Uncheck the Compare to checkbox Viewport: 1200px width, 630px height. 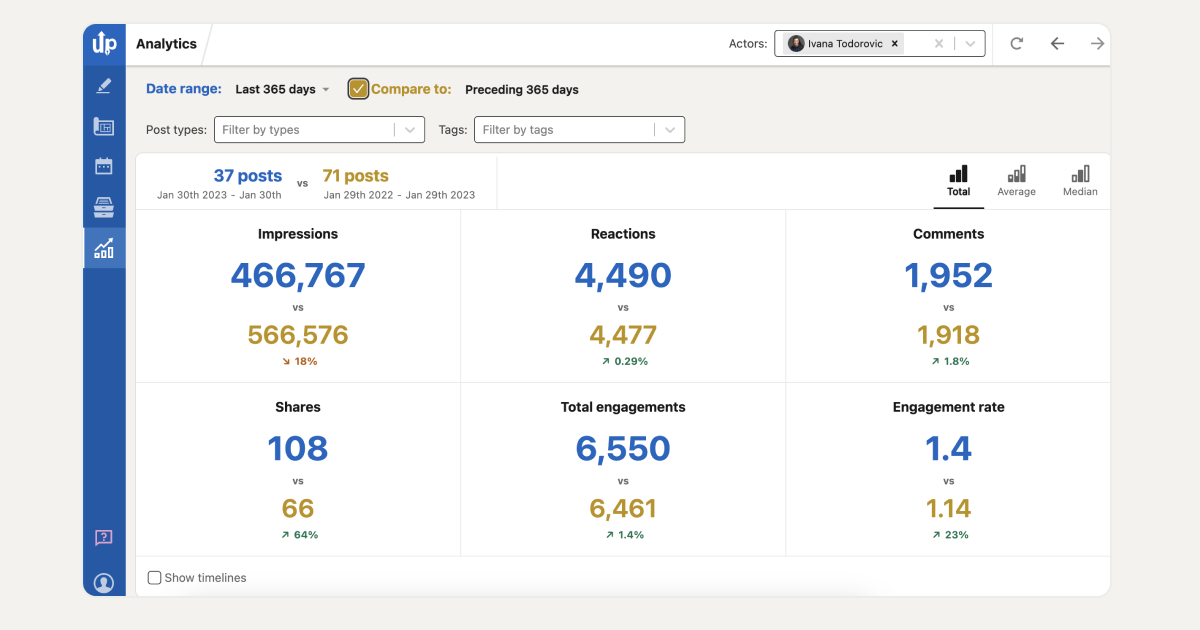point(358,88)
